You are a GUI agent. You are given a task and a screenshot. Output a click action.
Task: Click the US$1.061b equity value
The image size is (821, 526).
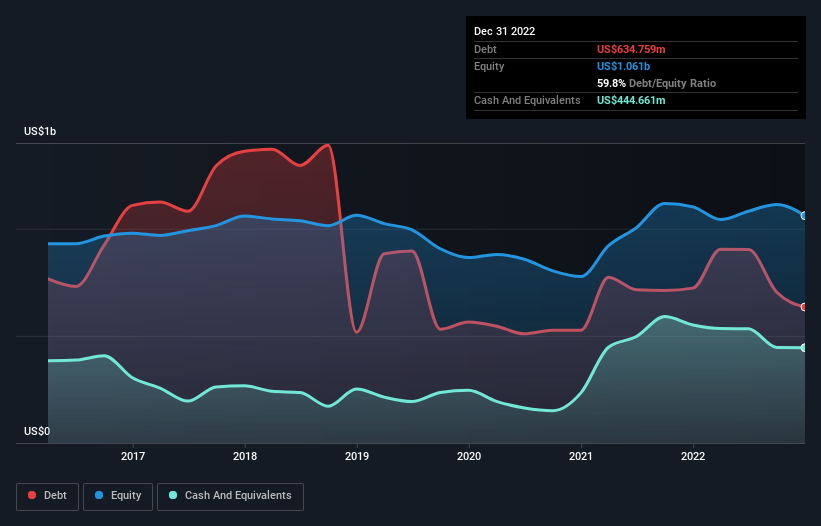click(623, 66)
